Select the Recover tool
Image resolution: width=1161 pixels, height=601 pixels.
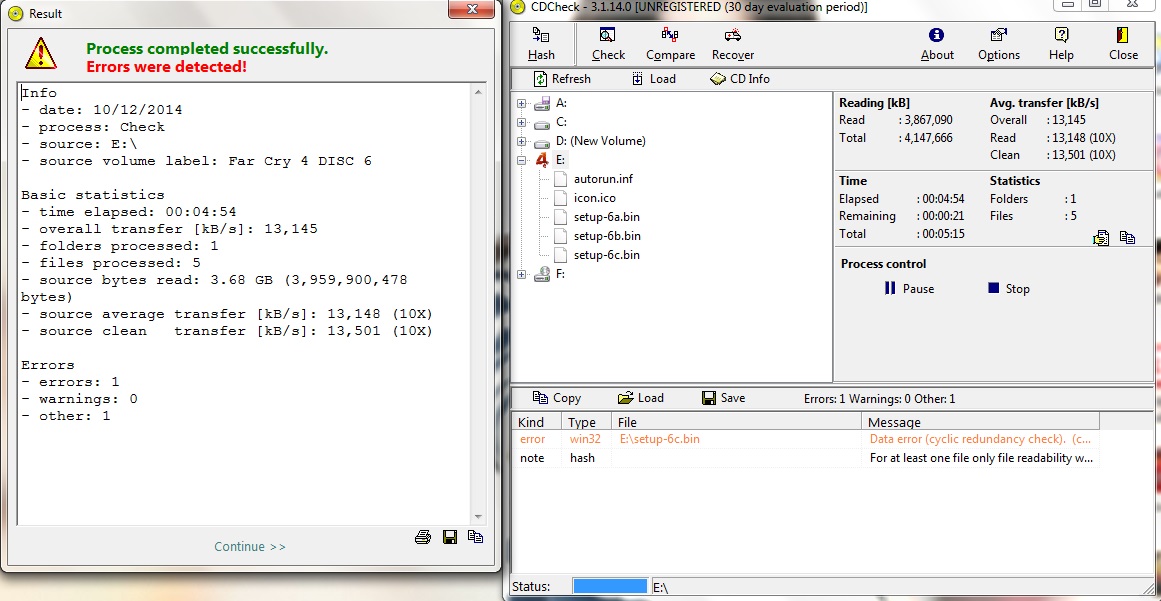tap(732, 44)
